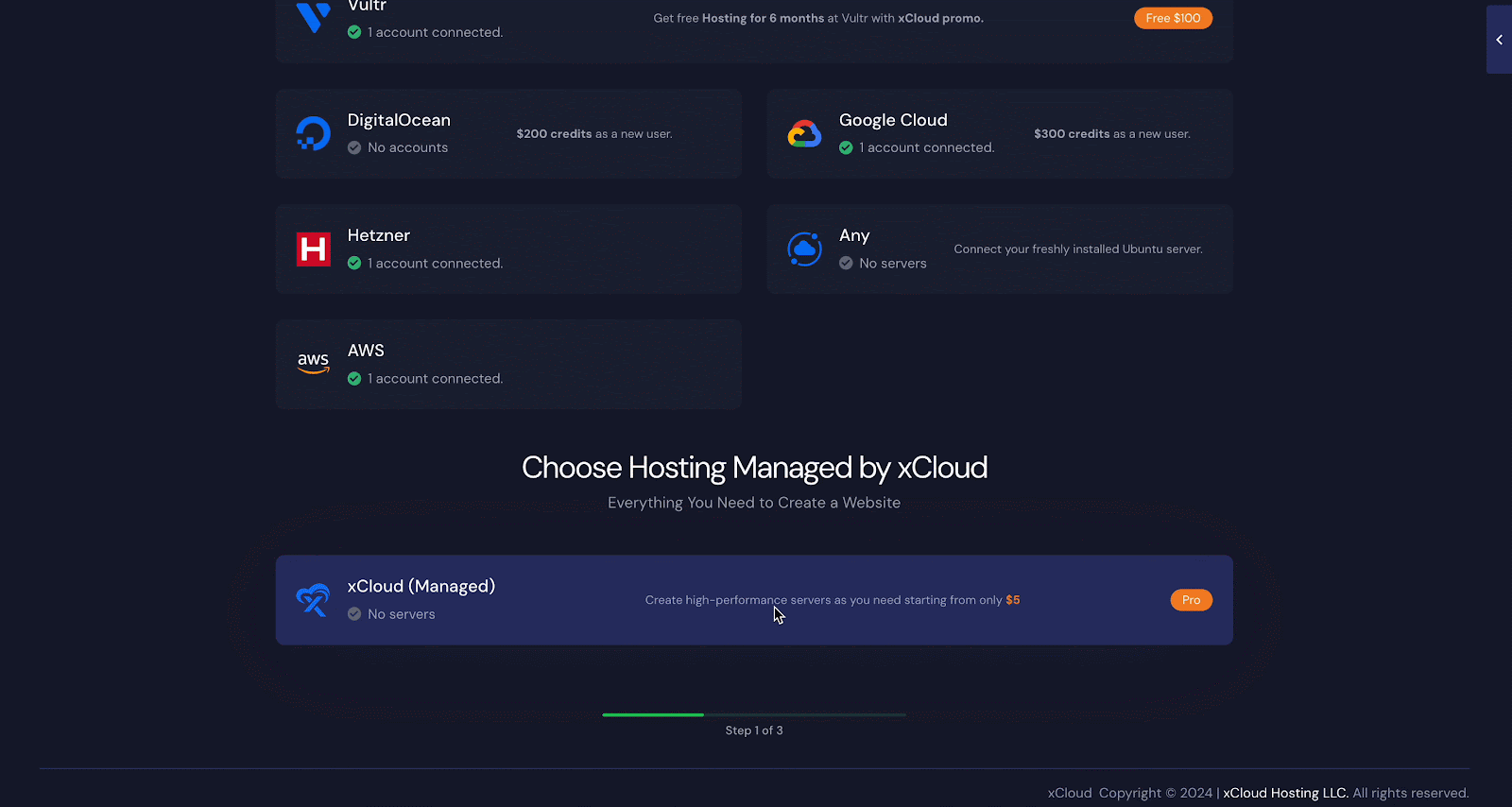This screenshot has height=807, width=1512.
Task: Select the Hetzner provider name
Action: (x=378, y=235)
